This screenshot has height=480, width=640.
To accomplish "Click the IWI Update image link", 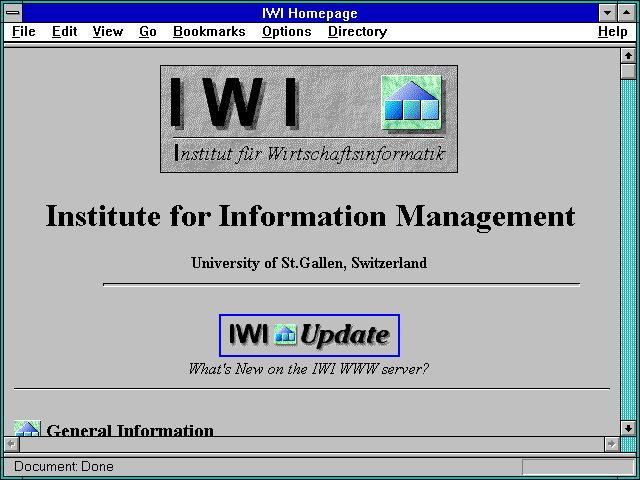I will [309, 335].
